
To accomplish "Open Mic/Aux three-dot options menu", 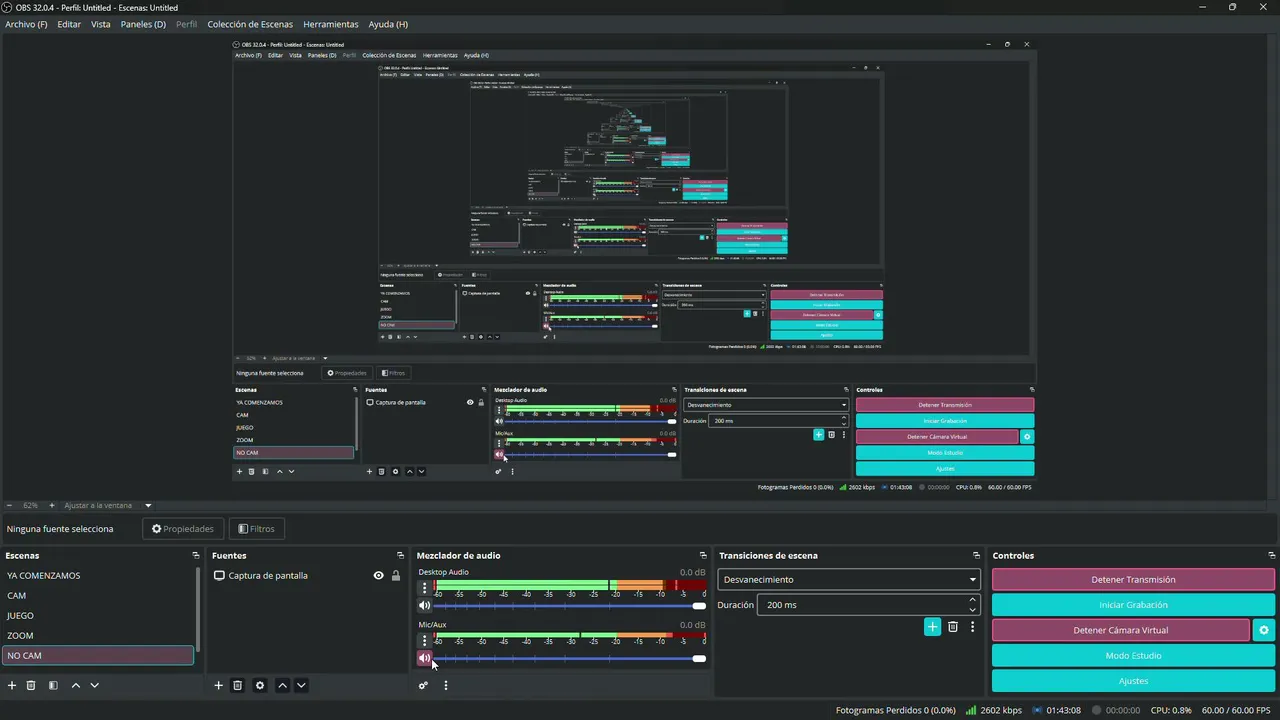I will point(425,640).
